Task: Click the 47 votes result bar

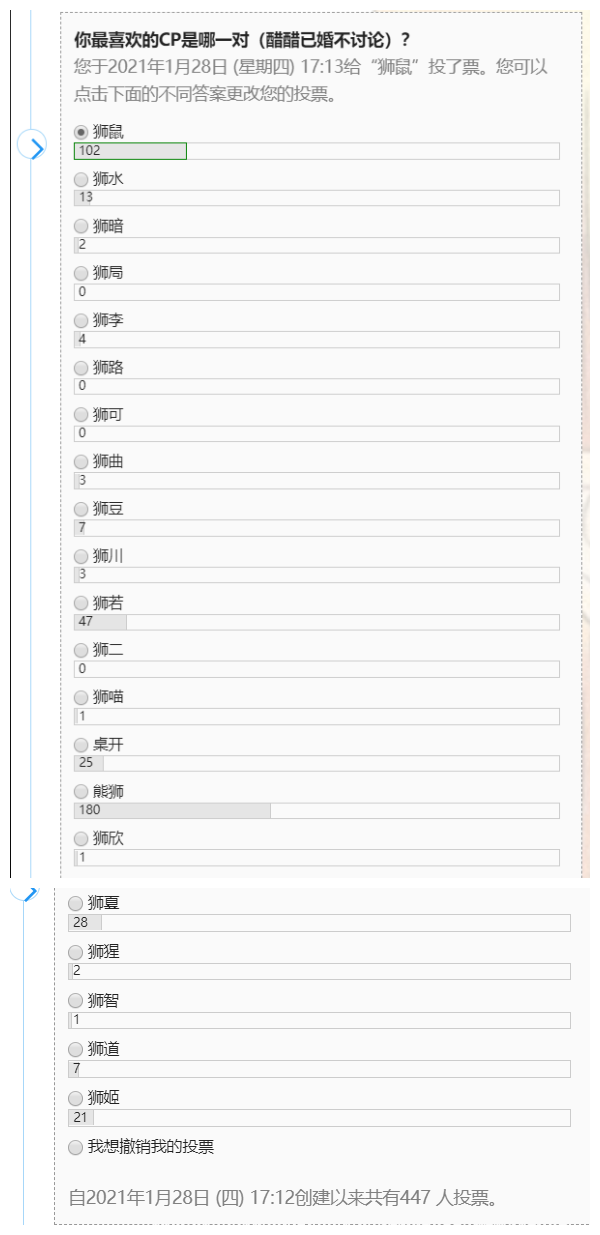Action: [100, 622]
